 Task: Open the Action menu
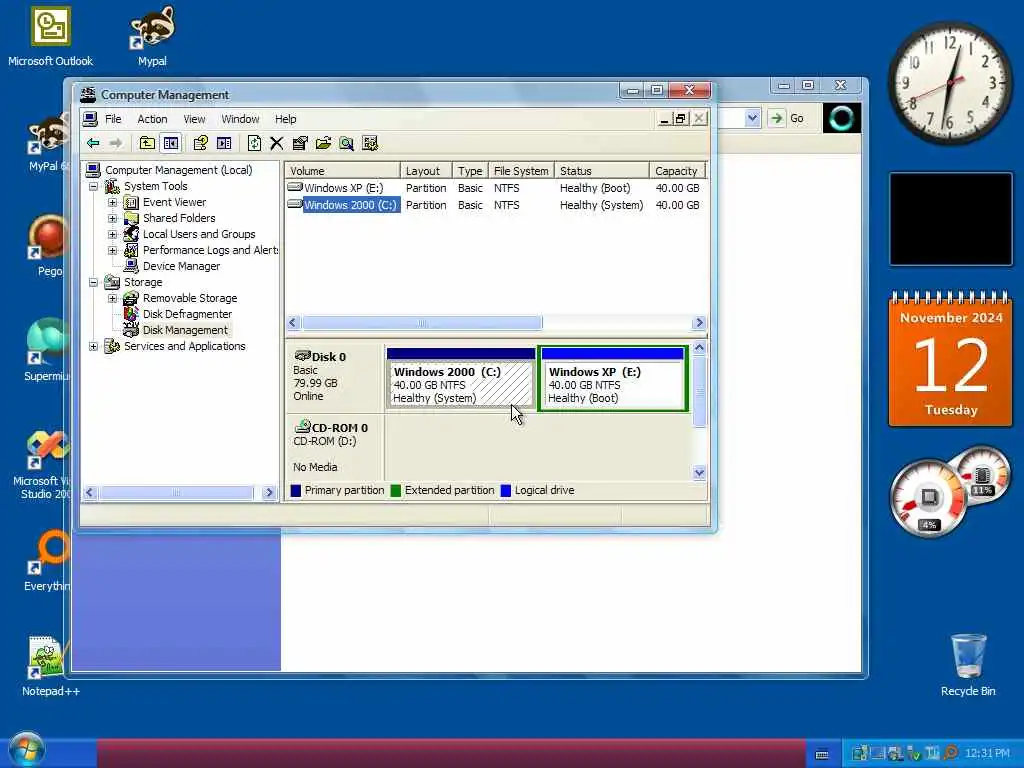(x=152, y=119)
